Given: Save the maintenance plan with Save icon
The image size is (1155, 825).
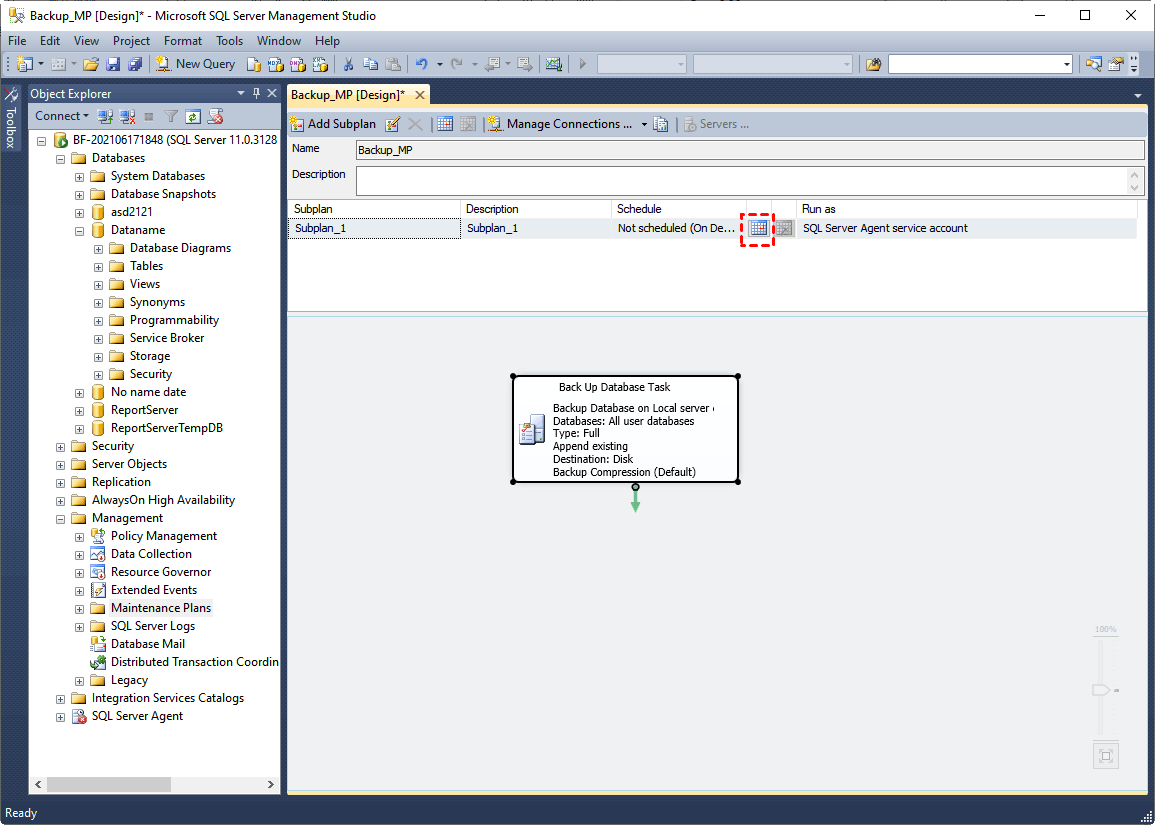Looking at the screenshot, I should pos(113,64).
